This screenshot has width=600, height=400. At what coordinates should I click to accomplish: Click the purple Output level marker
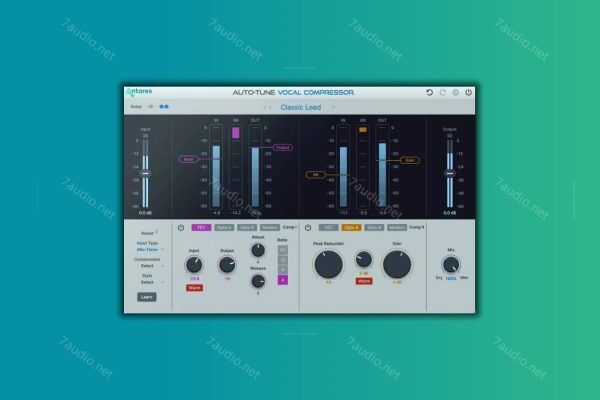283,147
